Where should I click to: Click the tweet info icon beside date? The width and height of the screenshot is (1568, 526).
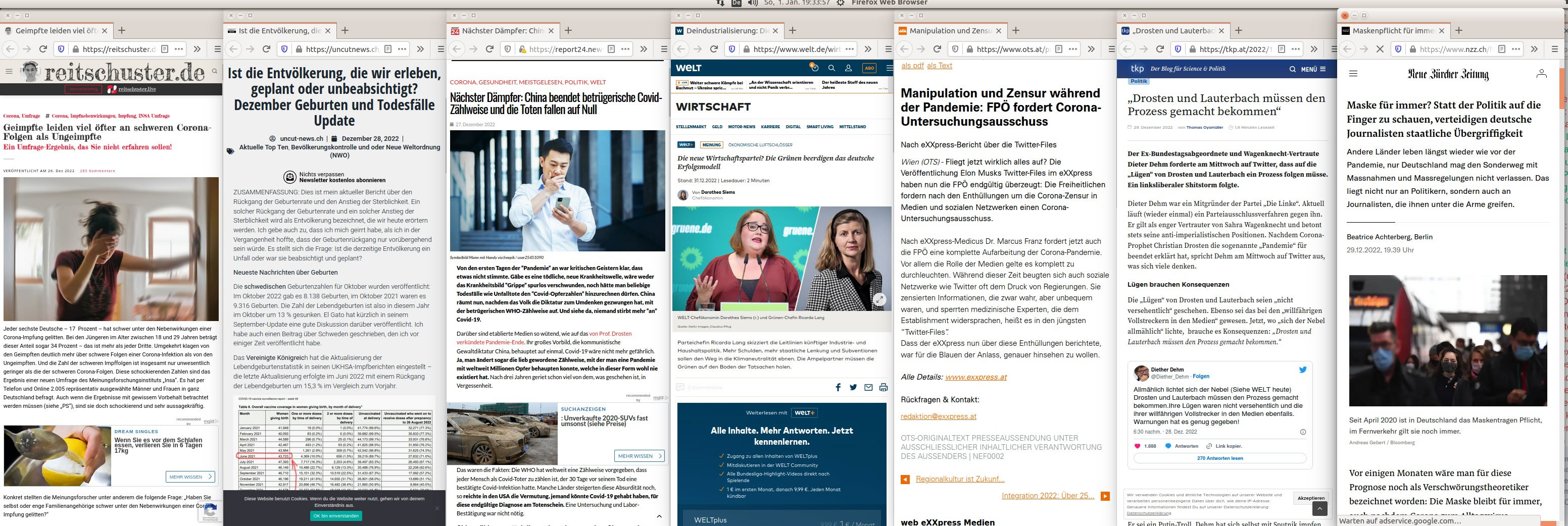coord(1303,432)
